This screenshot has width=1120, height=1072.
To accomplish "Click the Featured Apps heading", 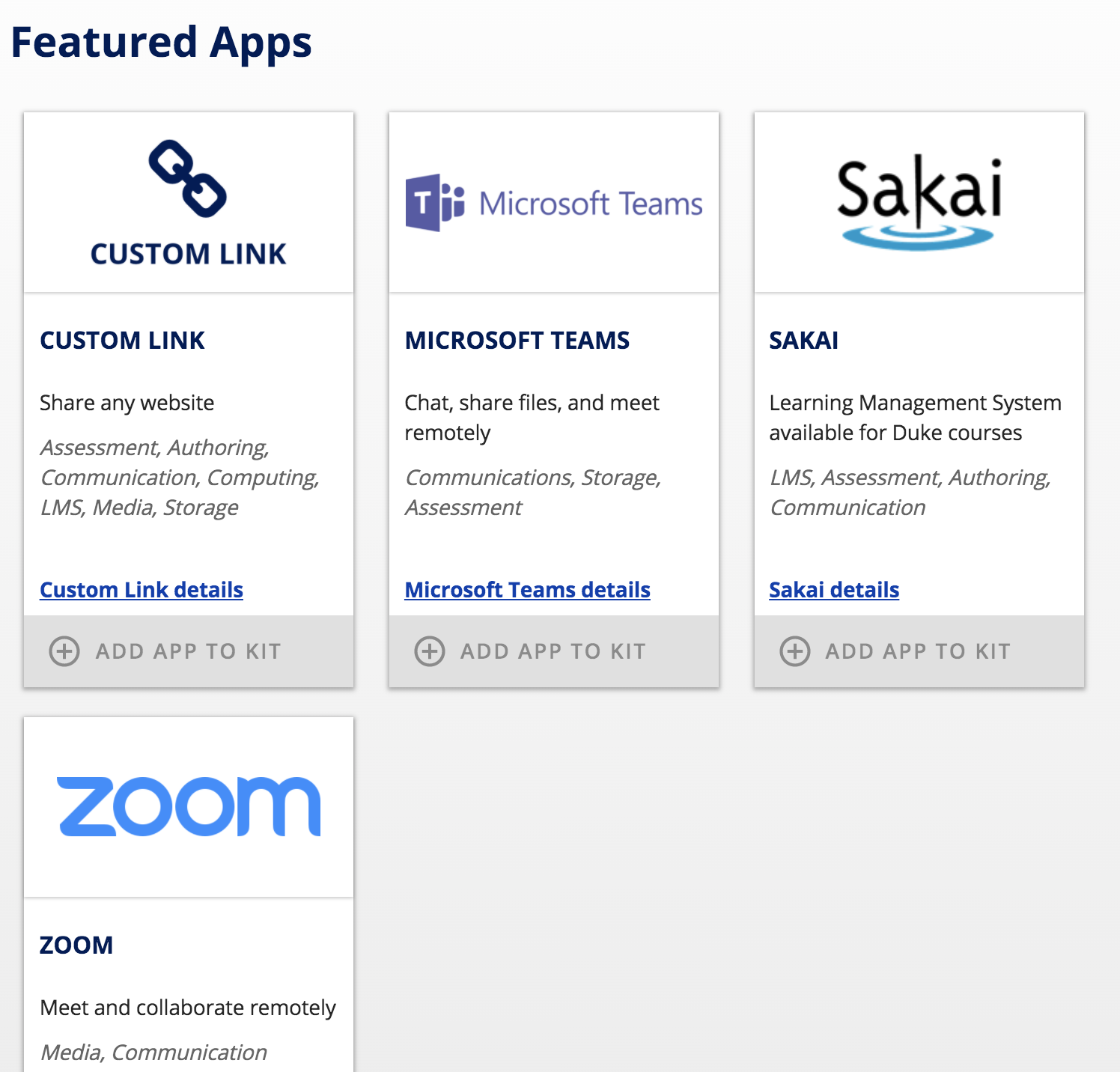I will click(x=161, y=43).
